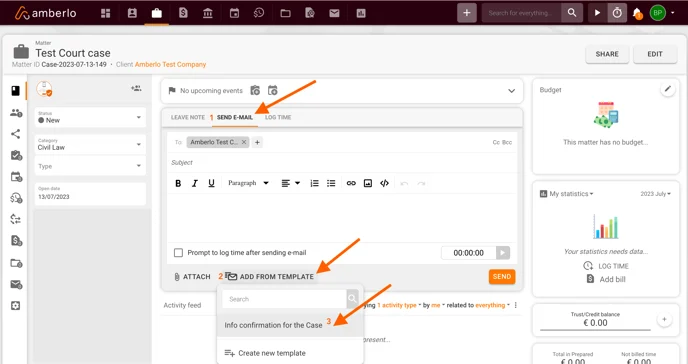Switch to the Log Time tab

[x=278, y=118]
